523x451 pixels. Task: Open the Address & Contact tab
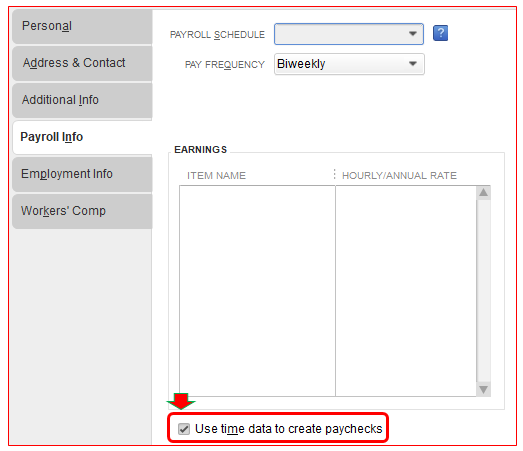82,63
